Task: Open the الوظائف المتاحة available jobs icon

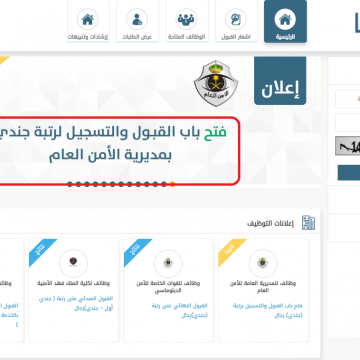Action: [187, 21]
